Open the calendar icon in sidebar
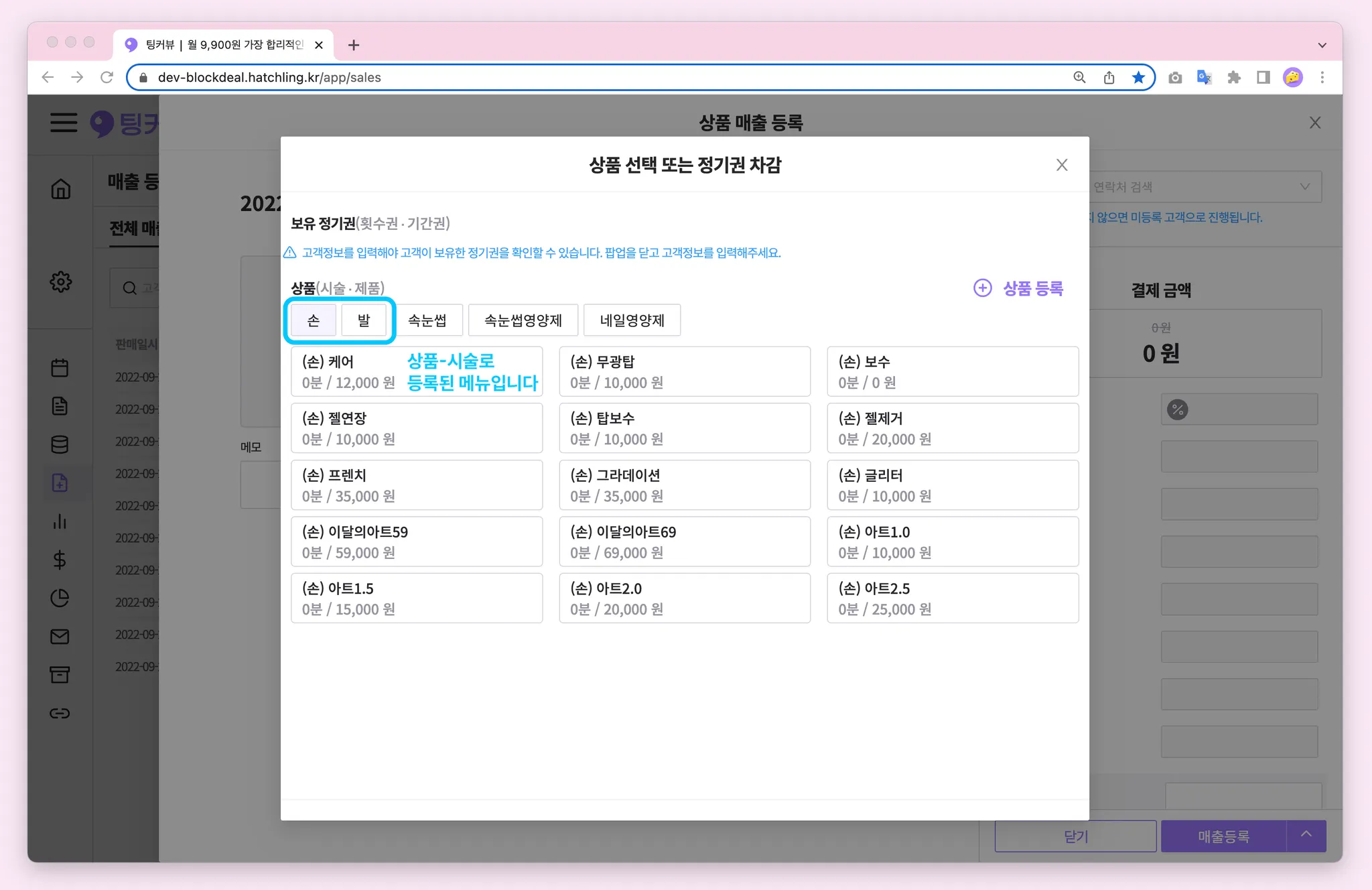1372x890 pixels. [60, 367]
